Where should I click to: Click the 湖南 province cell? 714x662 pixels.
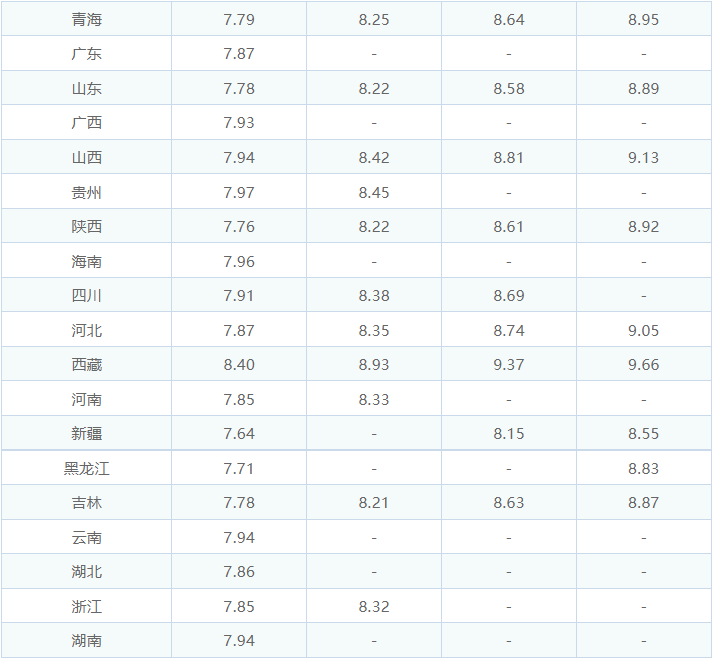click(87, 641)
